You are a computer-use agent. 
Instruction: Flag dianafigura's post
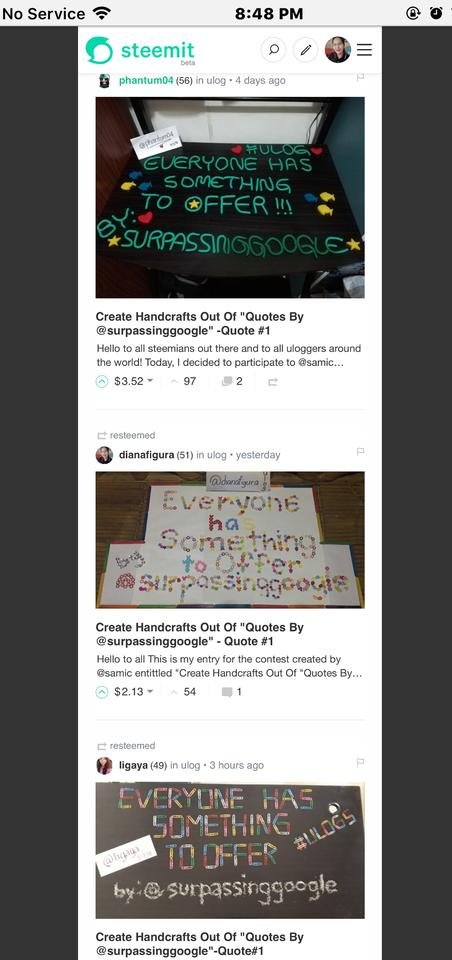[x=361, y=452]
